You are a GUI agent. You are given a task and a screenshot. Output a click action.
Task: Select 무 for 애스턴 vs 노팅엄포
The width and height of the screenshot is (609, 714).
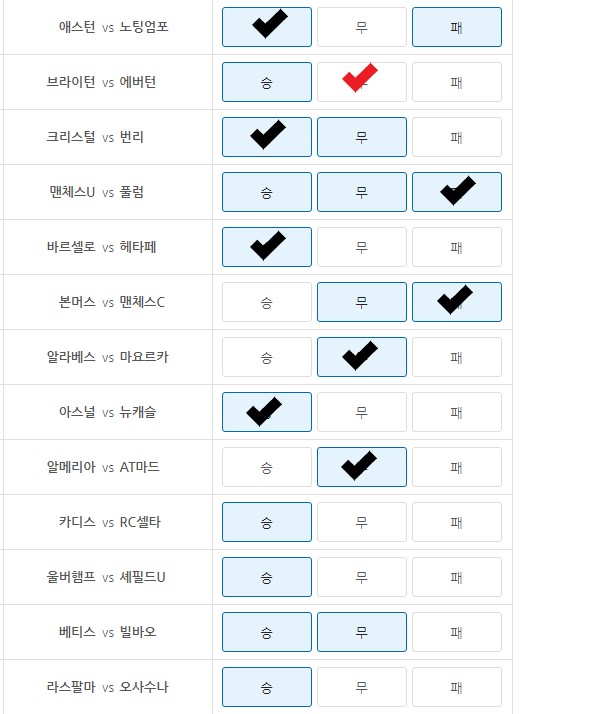[x=361, y=27]
